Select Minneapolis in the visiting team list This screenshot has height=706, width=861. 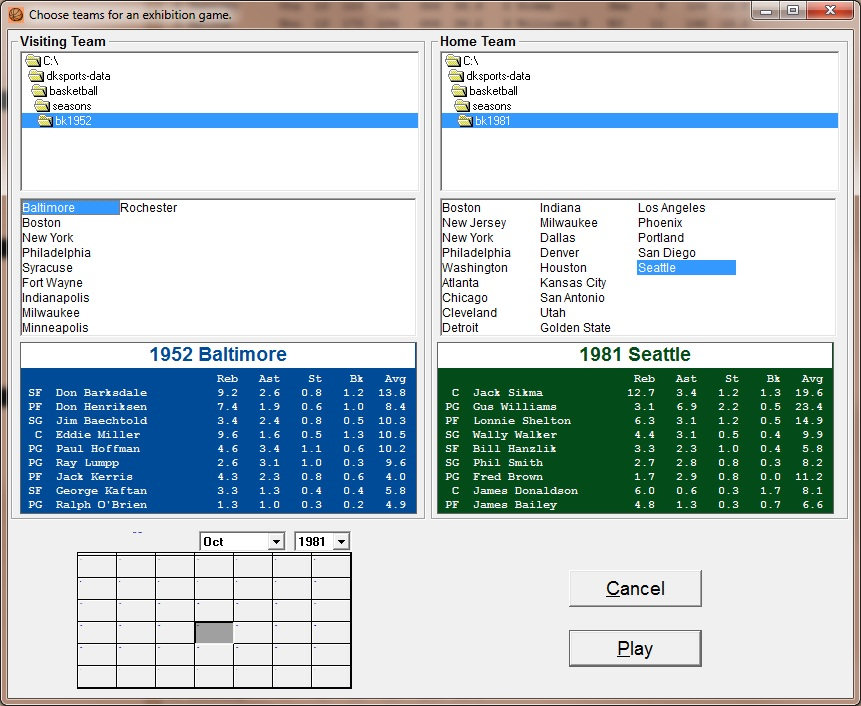55,328
